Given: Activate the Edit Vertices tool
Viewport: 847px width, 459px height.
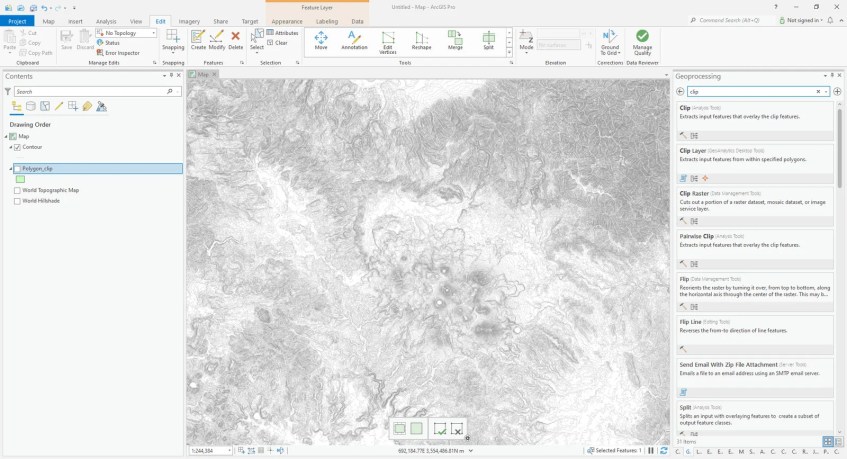Looking at the screenshot, I should coord(388,43).
